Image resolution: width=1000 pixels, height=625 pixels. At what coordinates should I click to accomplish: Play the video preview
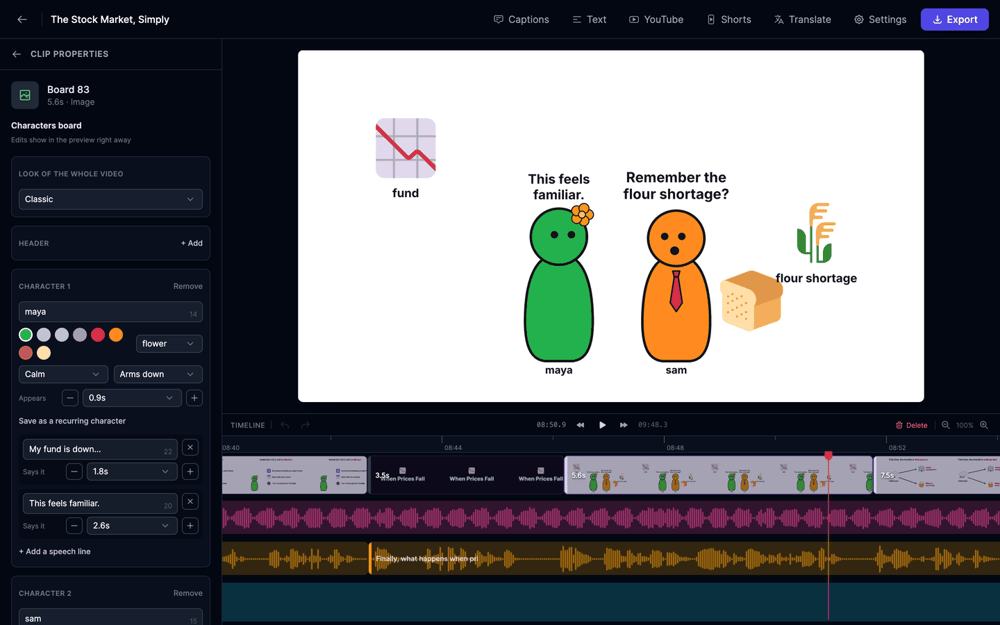click(x=602, y=425)
